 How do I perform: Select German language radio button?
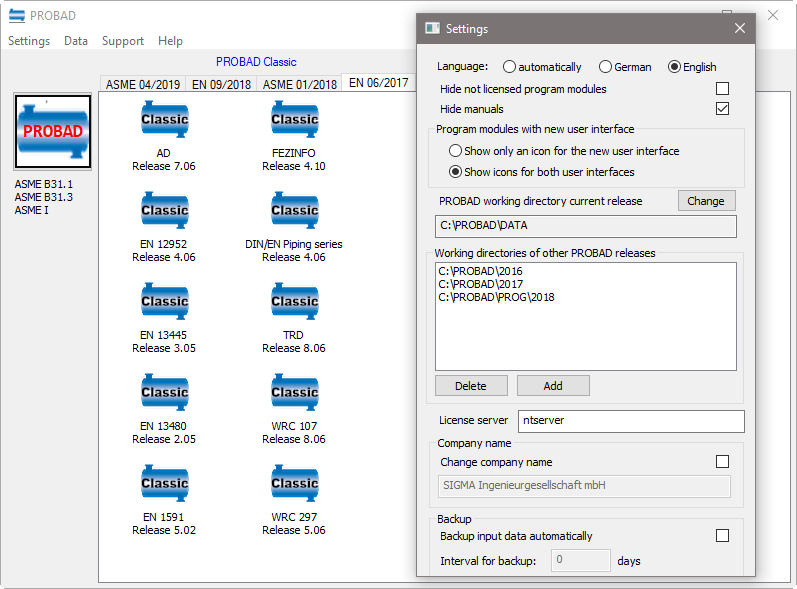(x=606, y=67)
